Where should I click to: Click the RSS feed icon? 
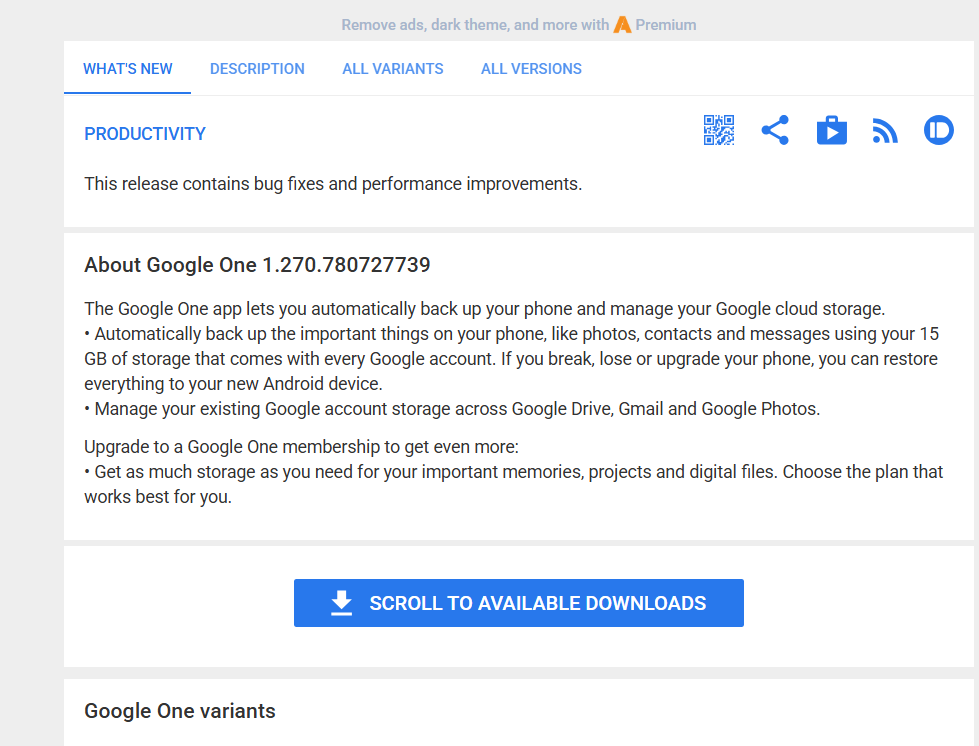pyautogui.click(x=885, y=131)
